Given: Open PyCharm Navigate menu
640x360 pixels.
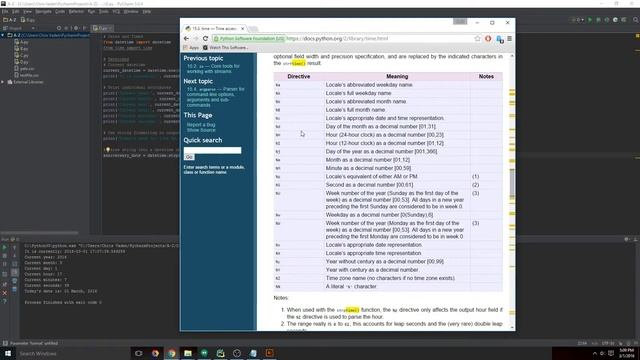Looking at the screenshot, I should coord(43,11).
